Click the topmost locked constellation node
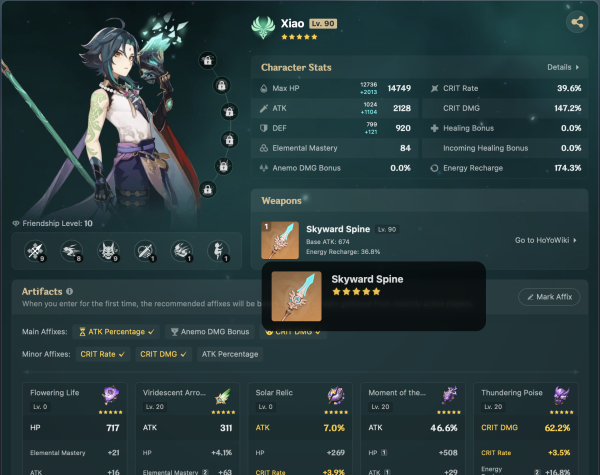Image resolution: width=600 pixels, height=475 pixels. pos(208,60)
